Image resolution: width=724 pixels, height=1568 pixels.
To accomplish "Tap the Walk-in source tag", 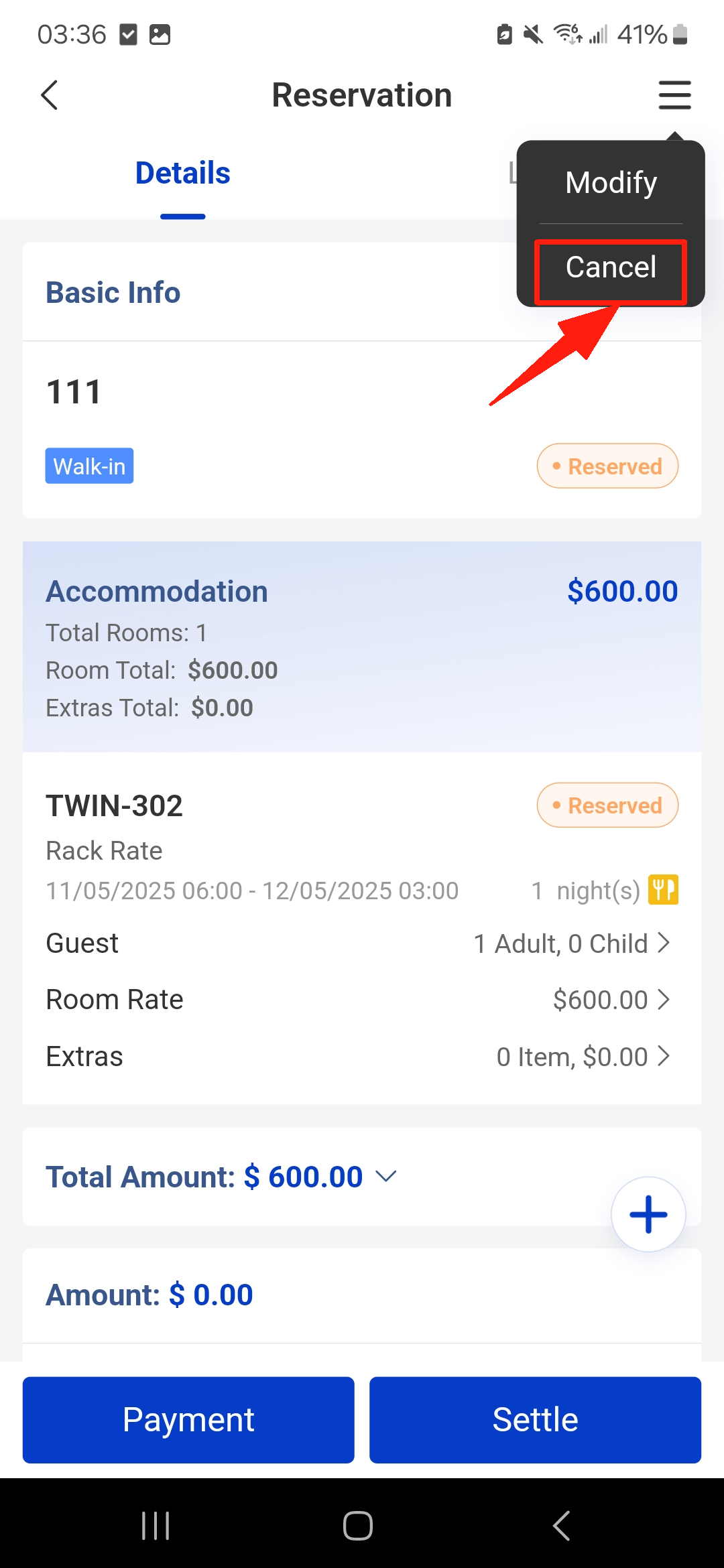I will (x=89, y=466).
